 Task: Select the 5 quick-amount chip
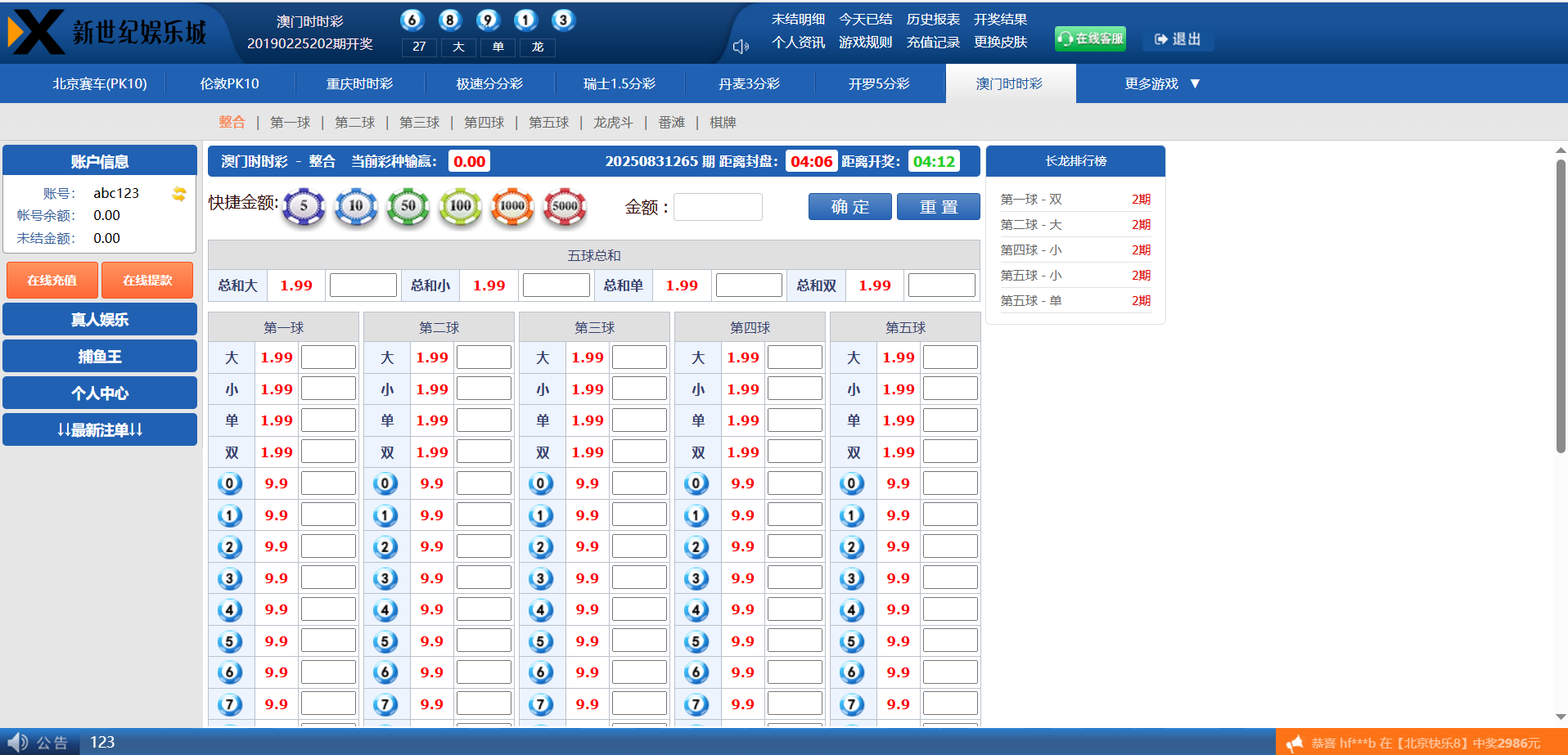pyautogui.click(x=304, y=206)
